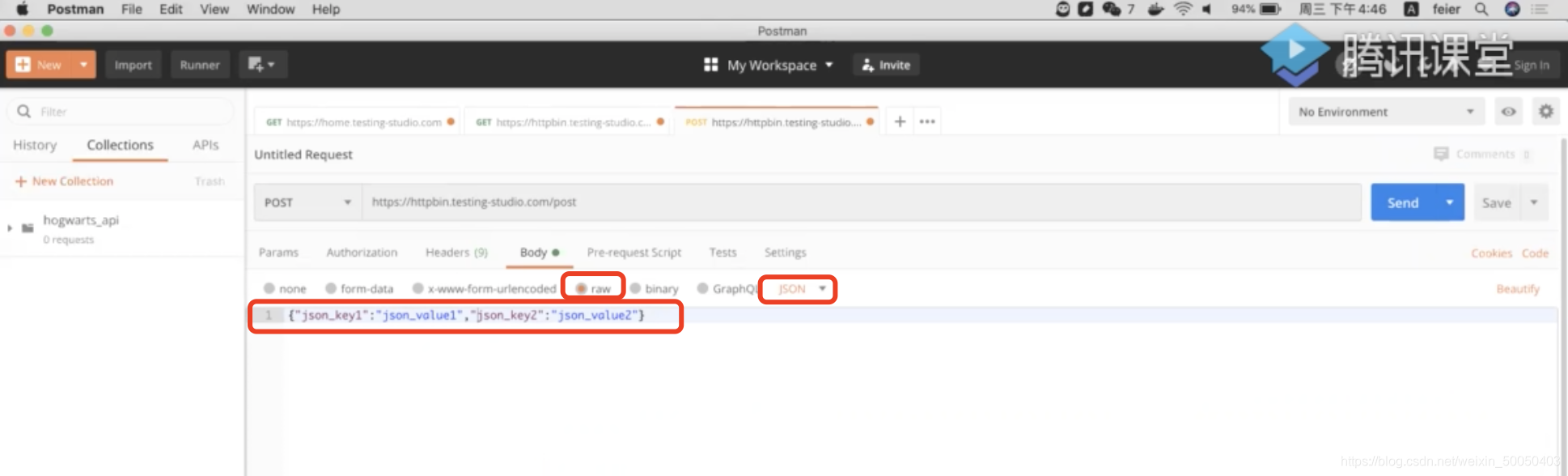Select the binary radio button
Screen dimensions: 1568x476
pyautogui.click(x=635, y=288)
